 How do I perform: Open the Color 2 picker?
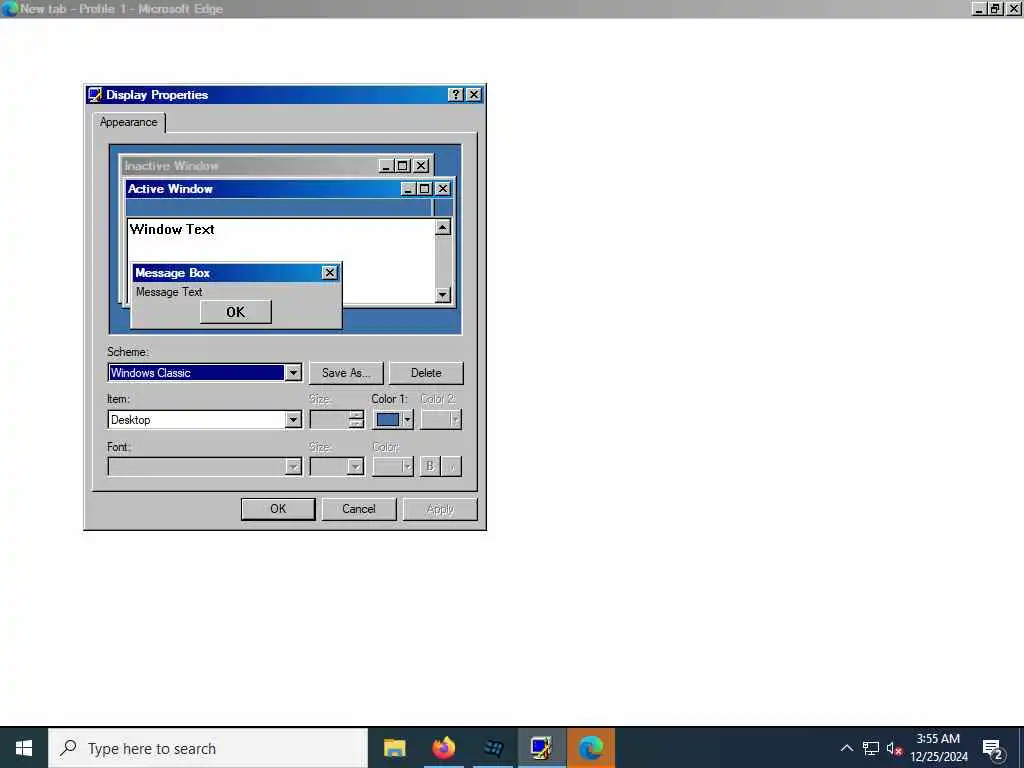click(441, 420)
